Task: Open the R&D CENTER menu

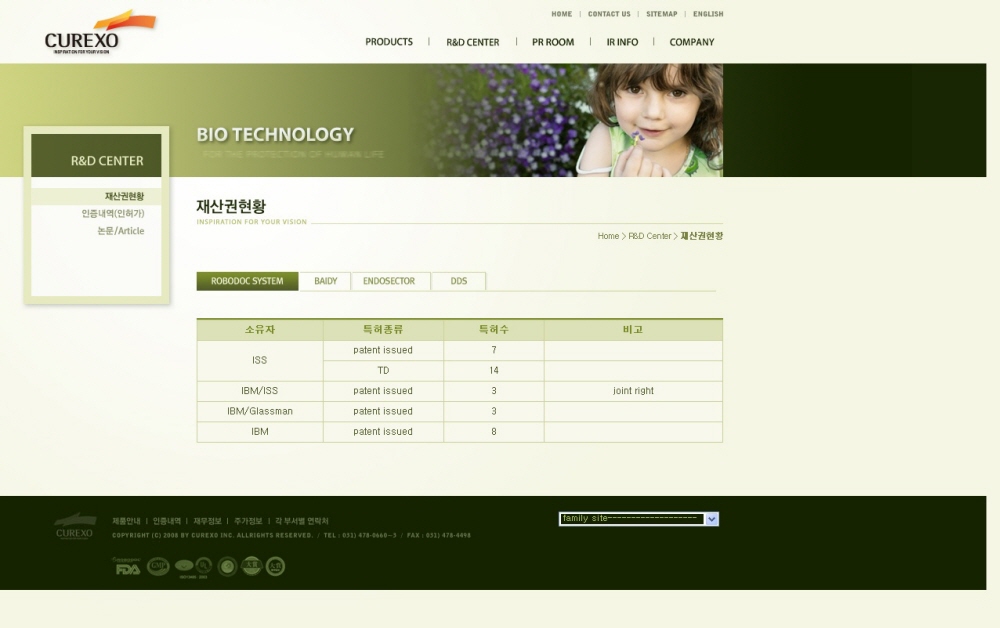Action: [472, 42]
